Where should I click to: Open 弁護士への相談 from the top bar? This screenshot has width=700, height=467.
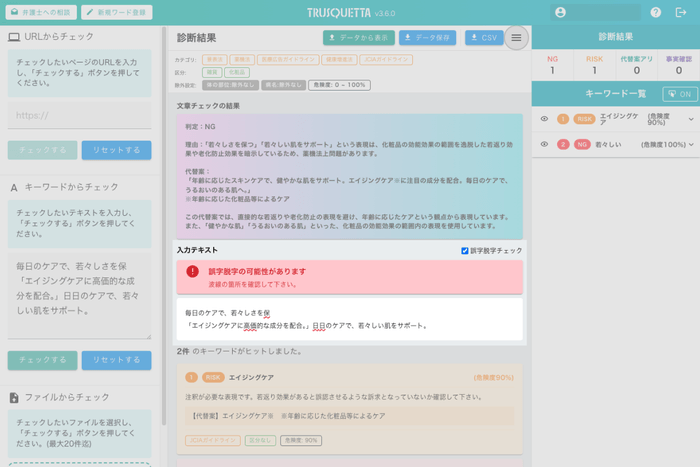(40, 12)
